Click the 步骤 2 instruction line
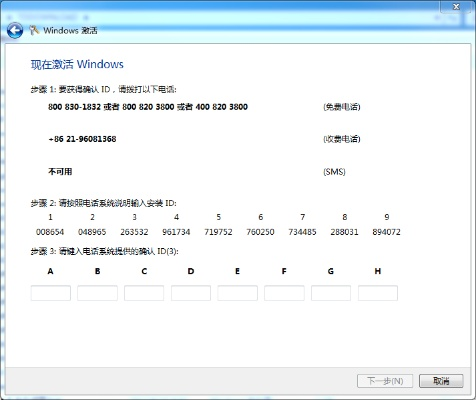476x400 pixels. pos(104,203)
